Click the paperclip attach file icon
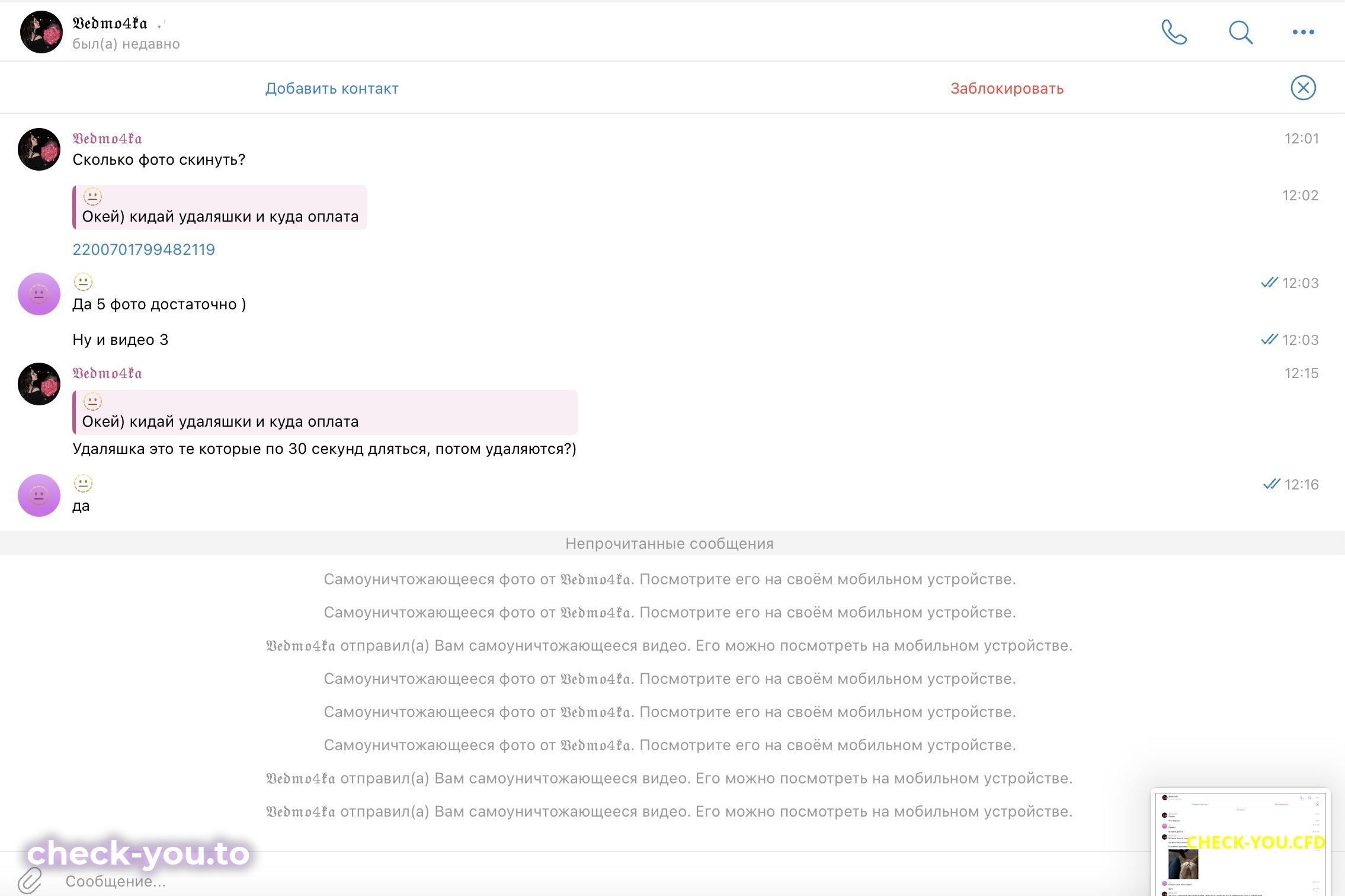Screen dimensions: 1345x896 (x=30, y=880)
